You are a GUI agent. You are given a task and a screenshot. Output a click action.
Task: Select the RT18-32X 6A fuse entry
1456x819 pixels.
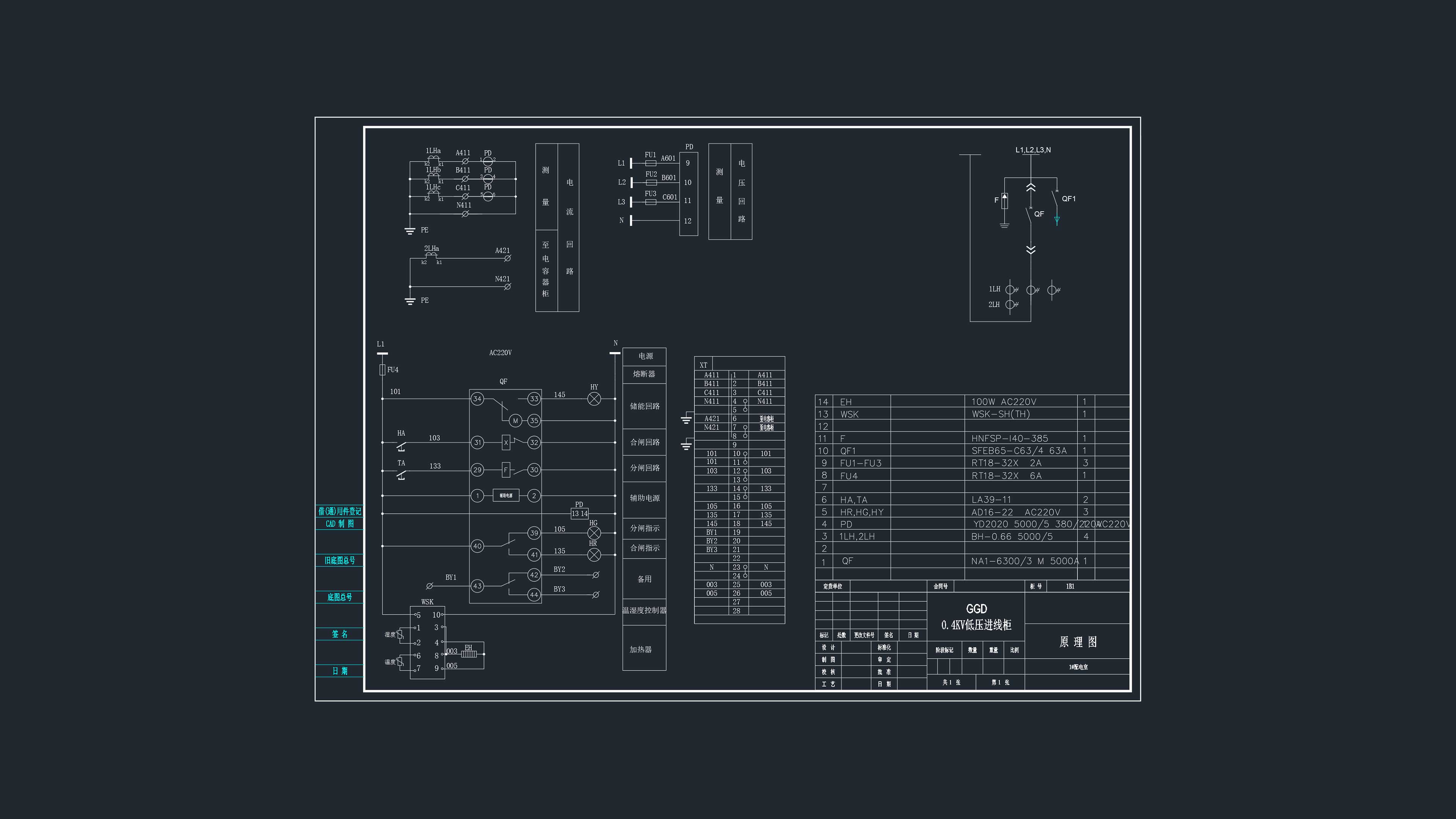(x=1006, y=476)
